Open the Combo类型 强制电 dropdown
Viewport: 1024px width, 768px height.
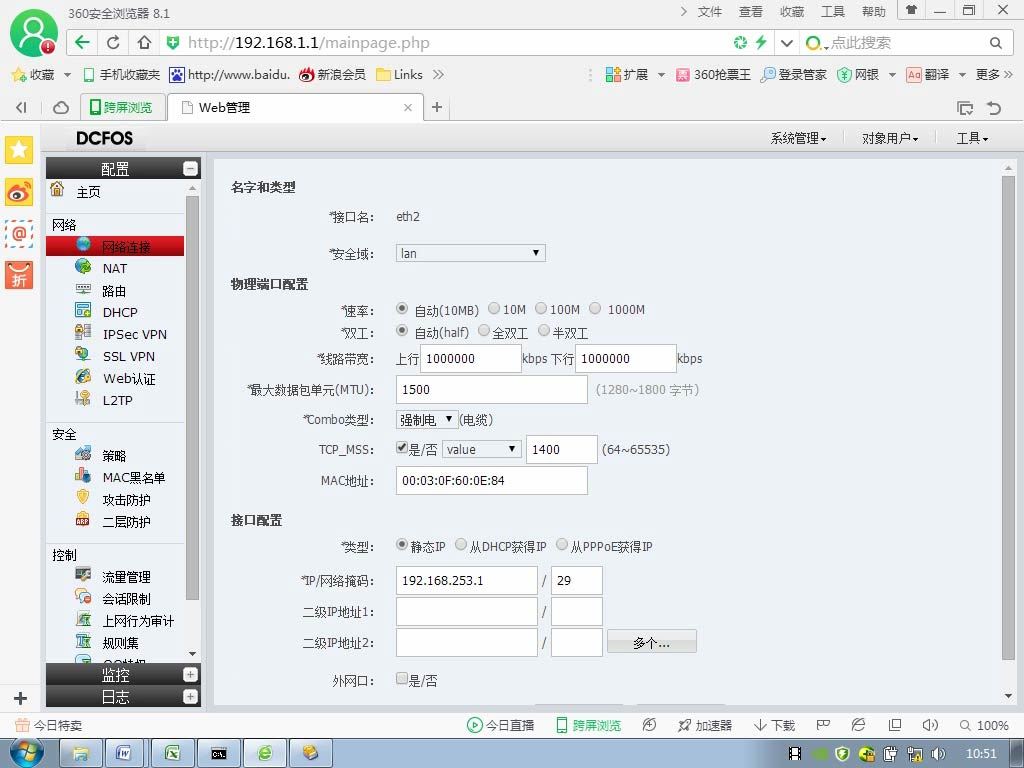[x=426, y=420]
